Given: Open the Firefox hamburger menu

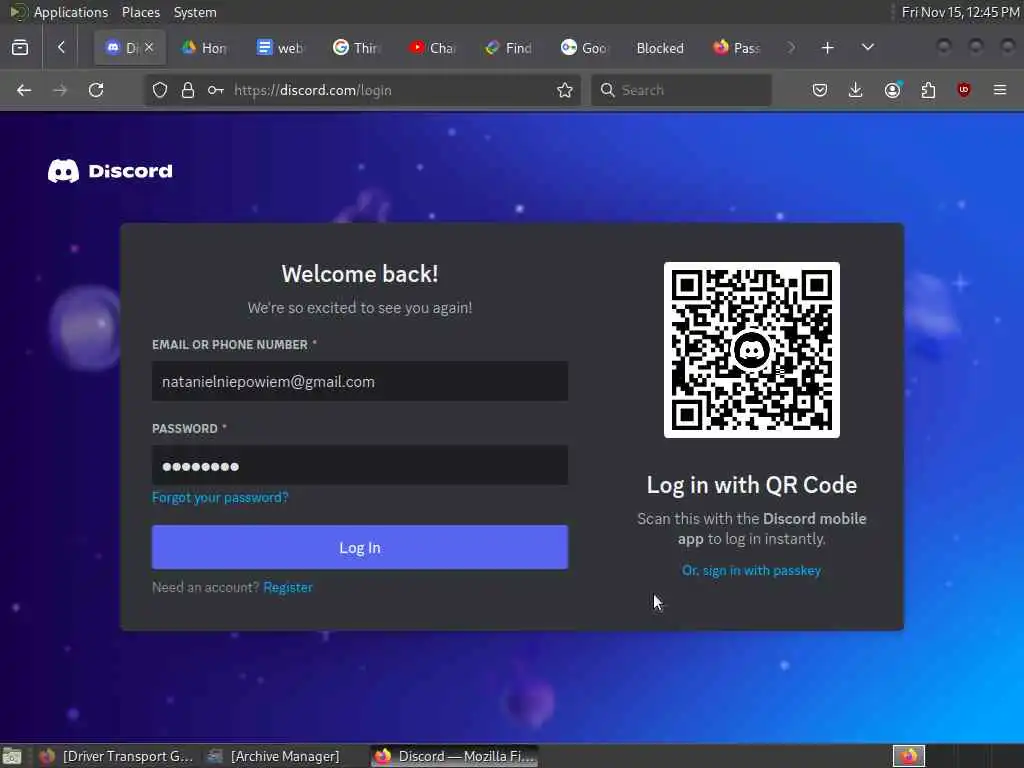Looking at the screenshot, I should click(1000, 90).
